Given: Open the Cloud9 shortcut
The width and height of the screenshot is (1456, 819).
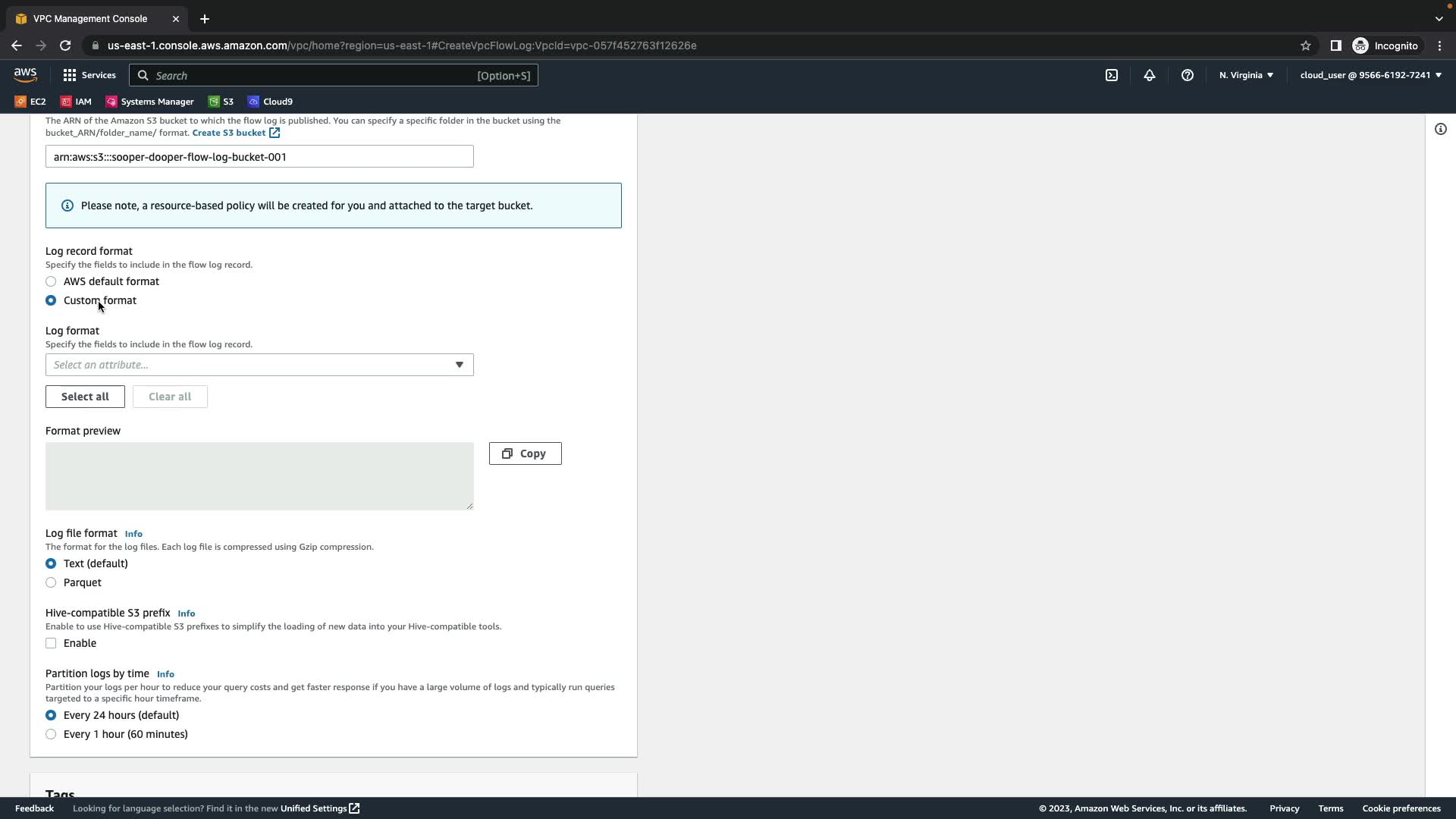Looking at the screenshot, I should click(x=270, y=102).
